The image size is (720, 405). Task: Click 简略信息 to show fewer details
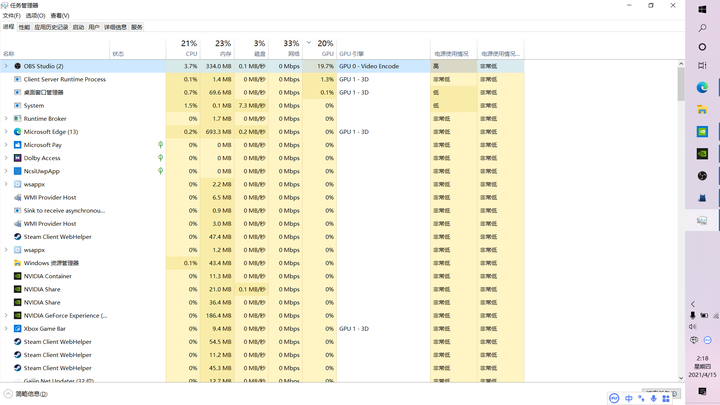tap(26, 394)
